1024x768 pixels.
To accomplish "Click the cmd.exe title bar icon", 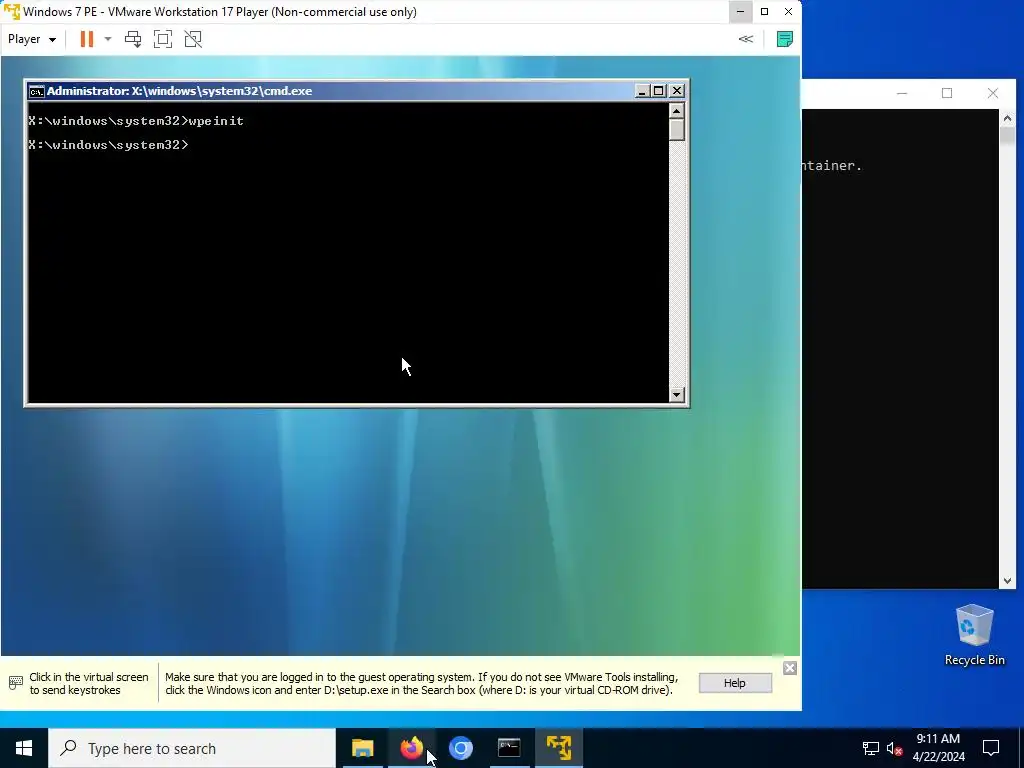I will point(37,91).
